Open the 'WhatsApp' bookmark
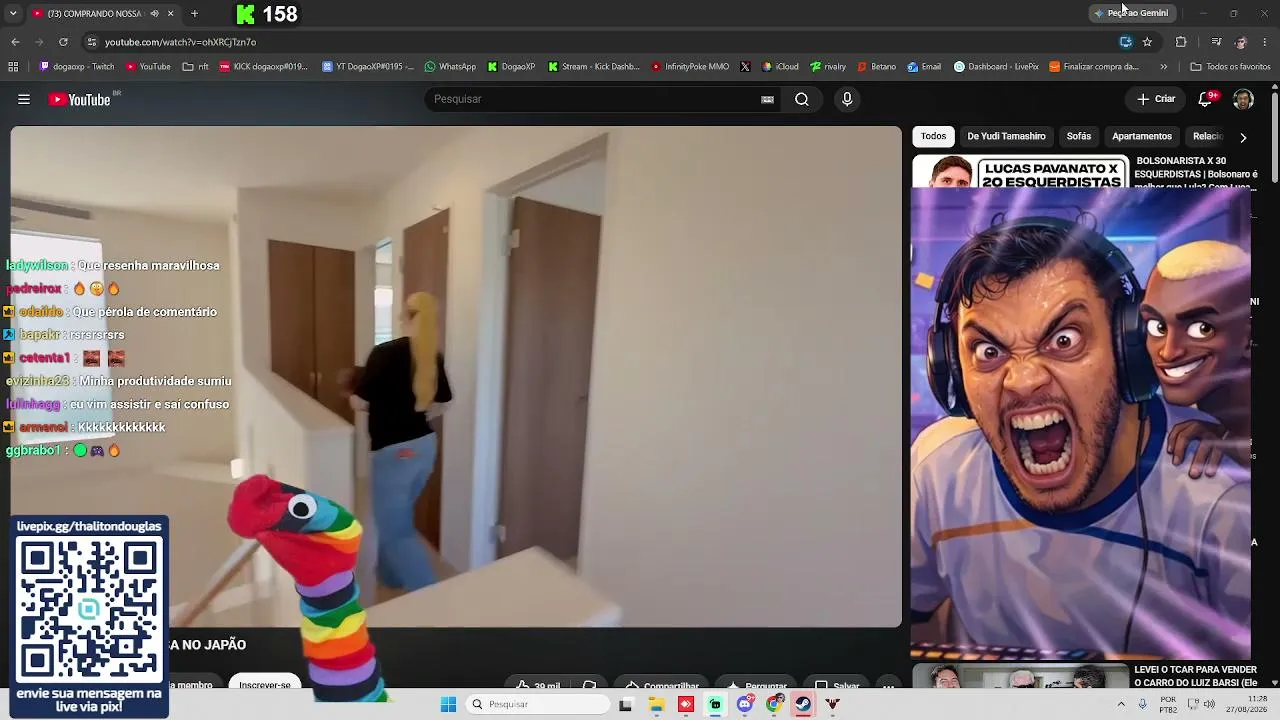1280x720 pixels. point(450,67)
